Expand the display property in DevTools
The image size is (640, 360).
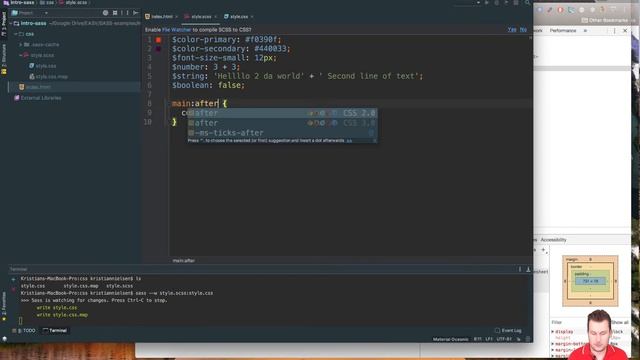tap(553, 332)
